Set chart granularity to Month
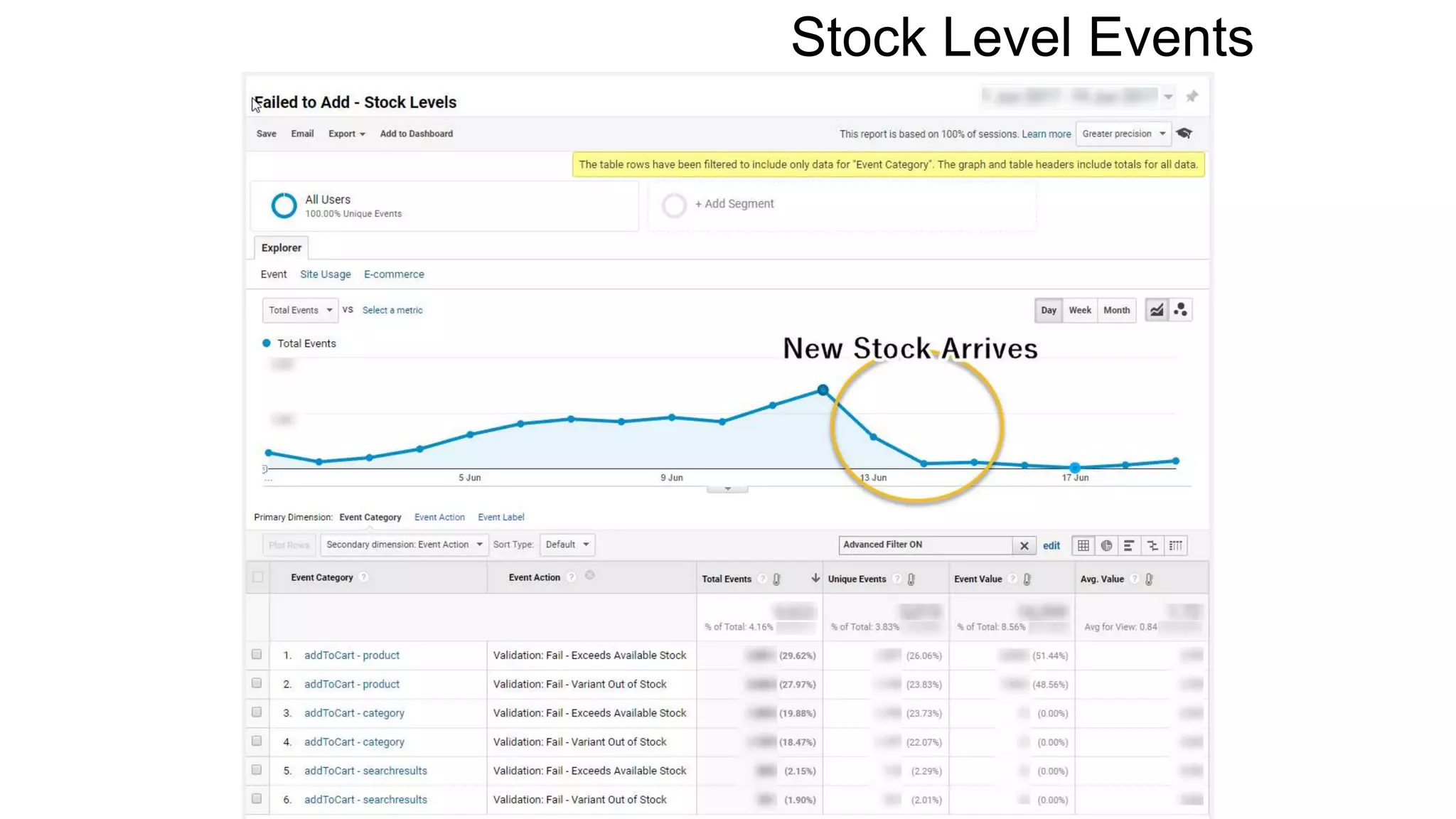Screen dimensions: 1456x819 pyautogui.click(x=1117, y=310)
